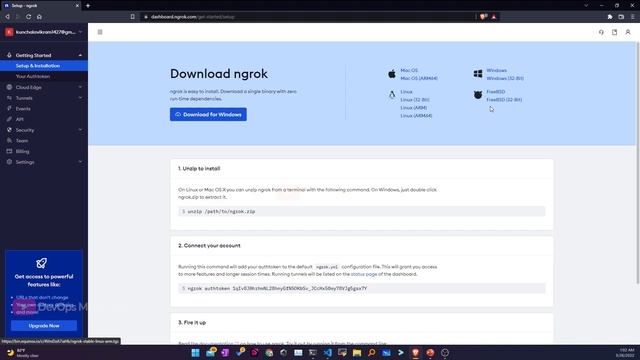Open the tab search dropdown chevron
The width and height of the screenshot is (640, 360).
click(x=586, y=6)
